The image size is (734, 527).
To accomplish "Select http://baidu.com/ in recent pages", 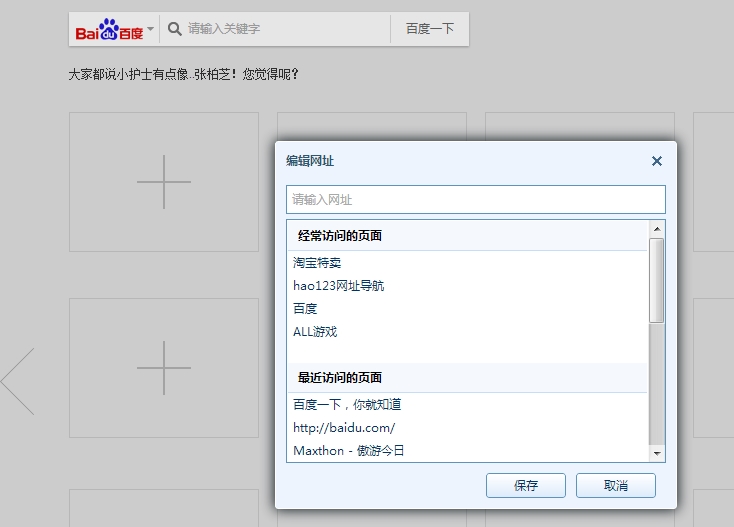I will [x=344, y=427].
